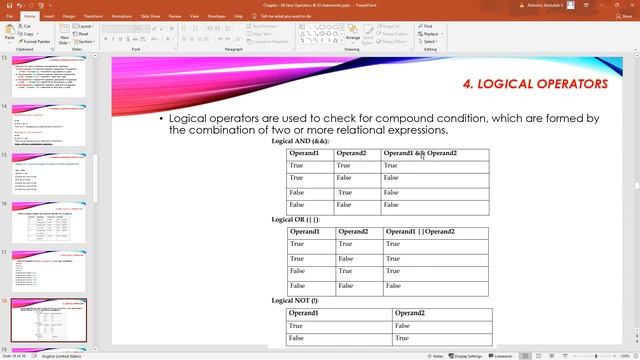Select slide 17 thumbnail
The width and height of the screenshot is (640, 360).
point(49,271)
